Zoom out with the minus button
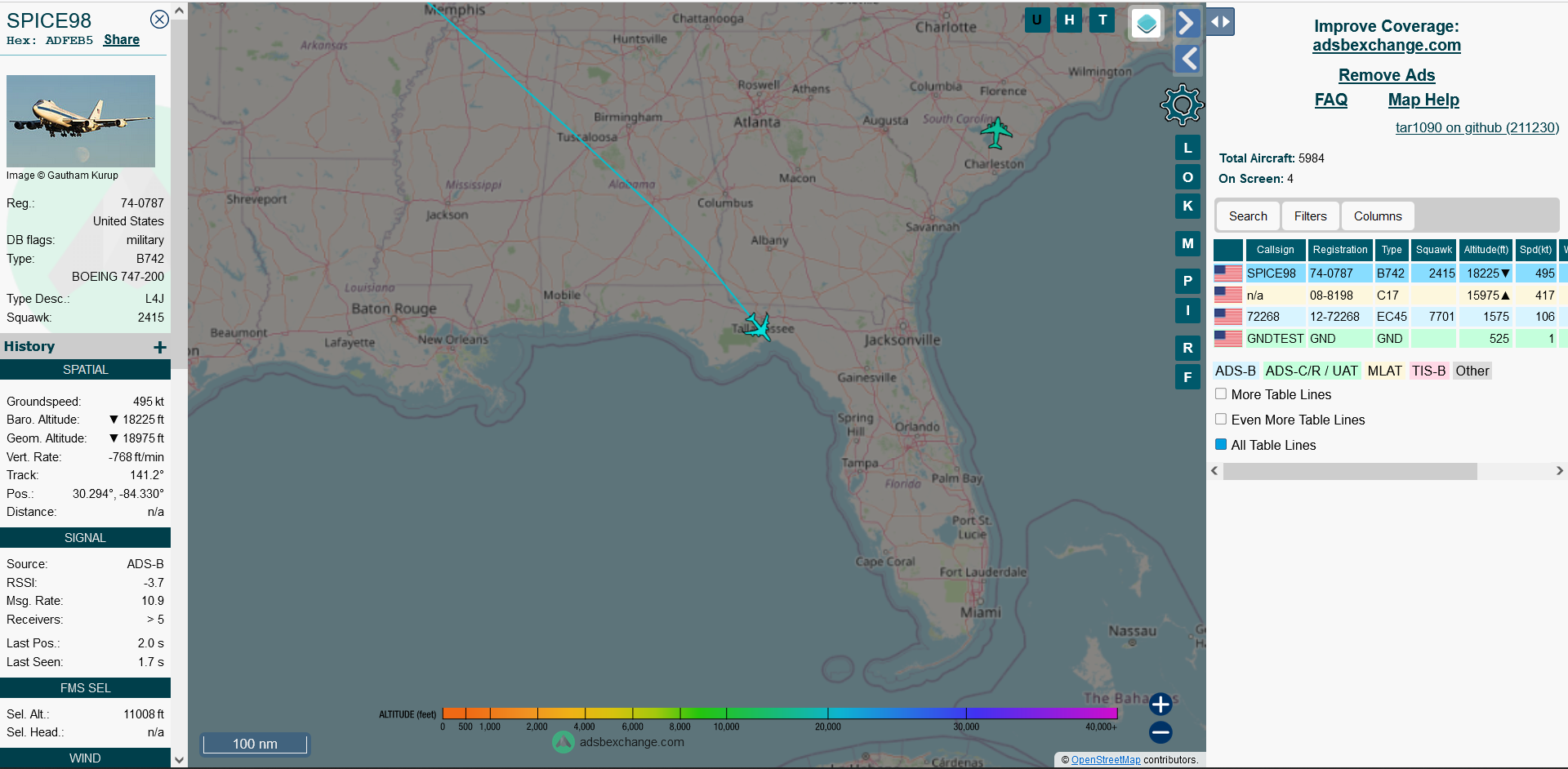This screenshot has width=1568, height=769. coord(1160,732)
